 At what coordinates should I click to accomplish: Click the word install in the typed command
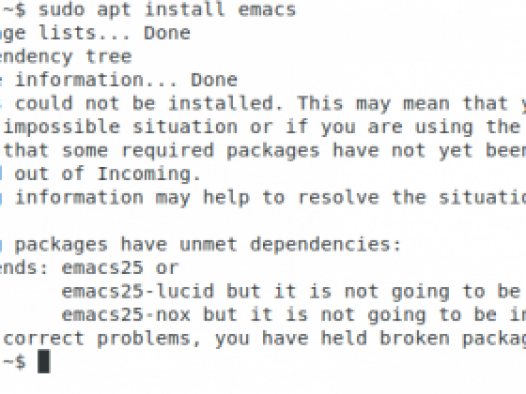point(184,9)
